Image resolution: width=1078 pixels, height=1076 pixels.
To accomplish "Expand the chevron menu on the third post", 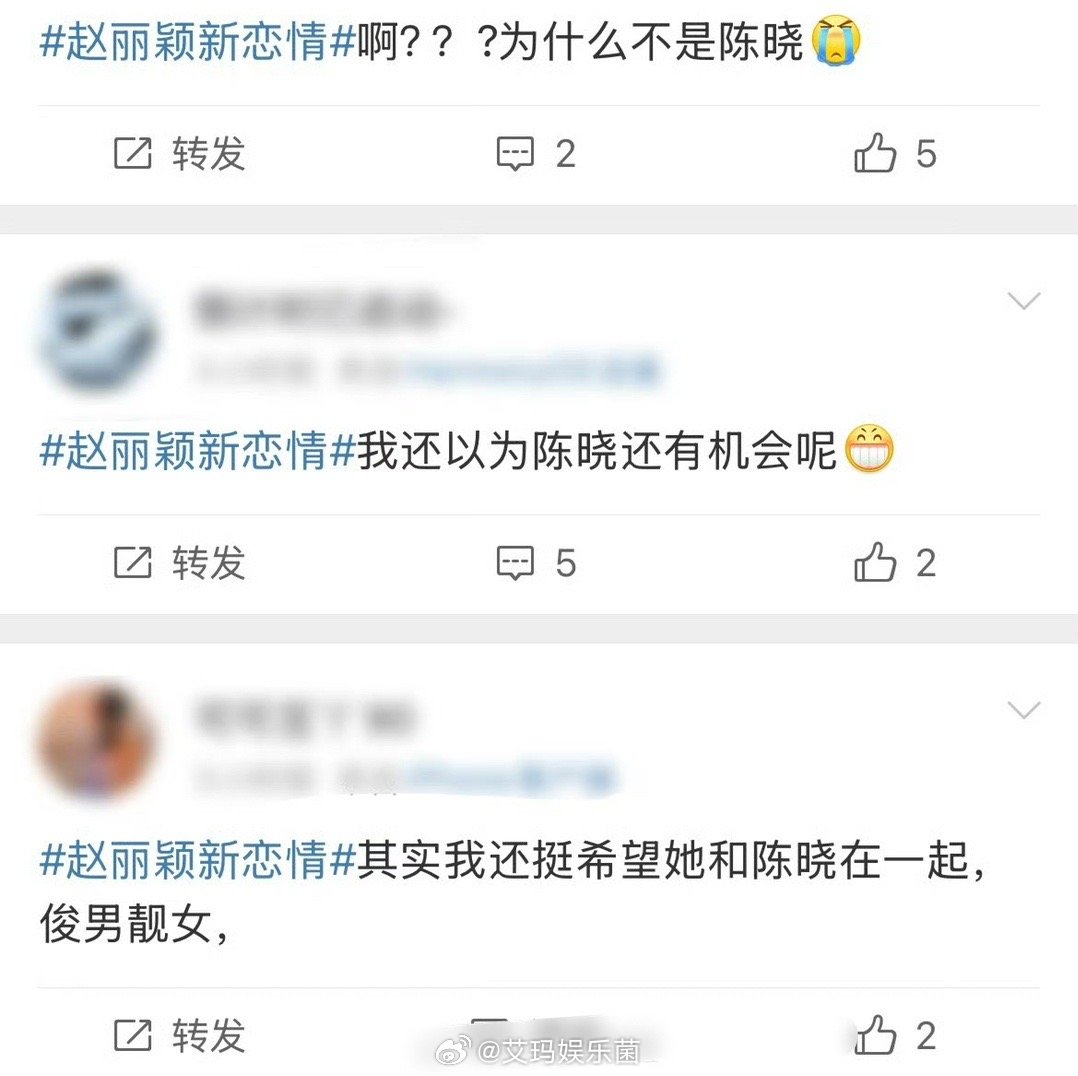I will click(x=1023, y=710).
